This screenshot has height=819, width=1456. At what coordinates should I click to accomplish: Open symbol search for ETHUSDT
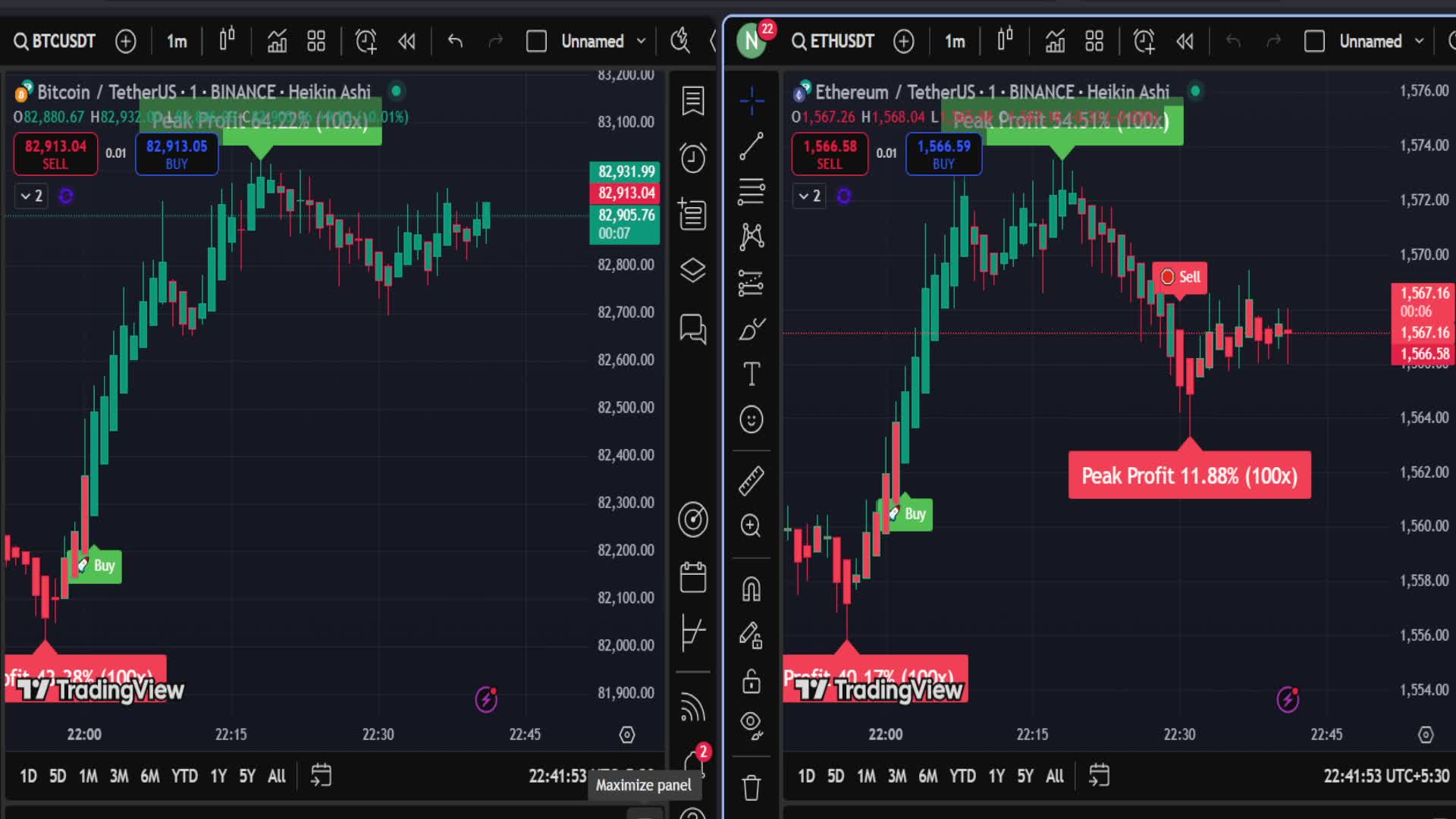tap(833, 41)
